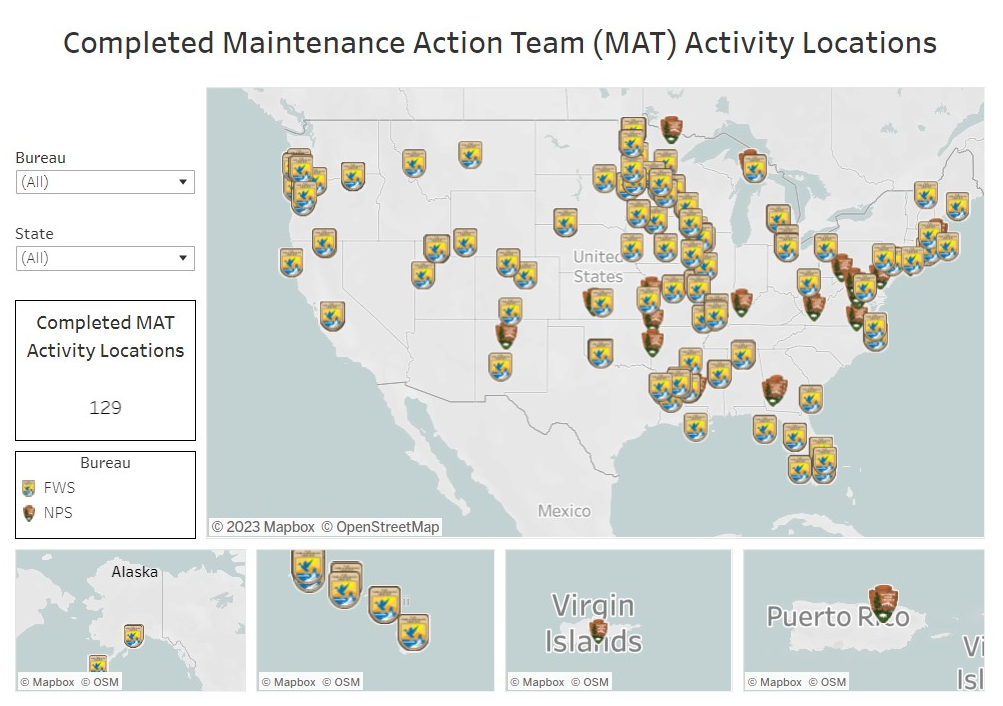Select the NPS swatch in the Bureau legend
Screen dimensions: 1003x706
pyautogui.click(x=28, y=513)
